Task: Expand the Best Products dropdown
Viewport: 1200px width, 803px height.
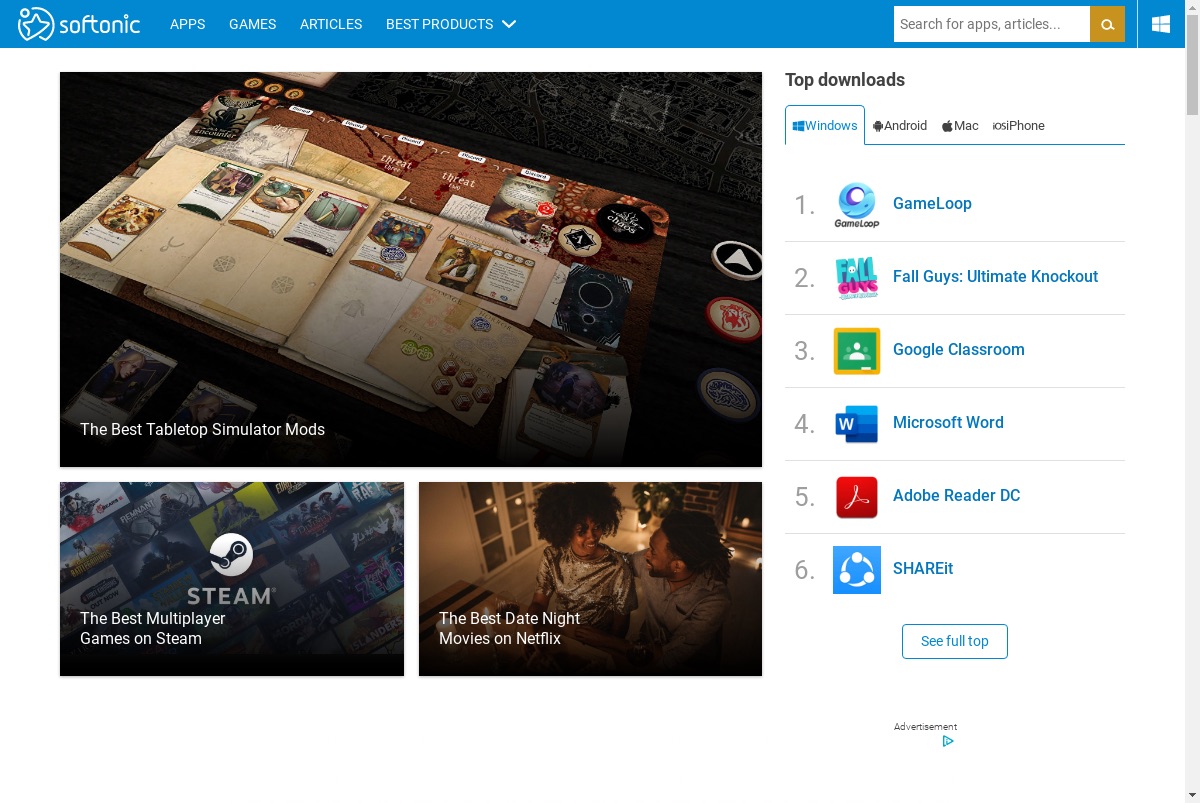Action: click(451, 24)
